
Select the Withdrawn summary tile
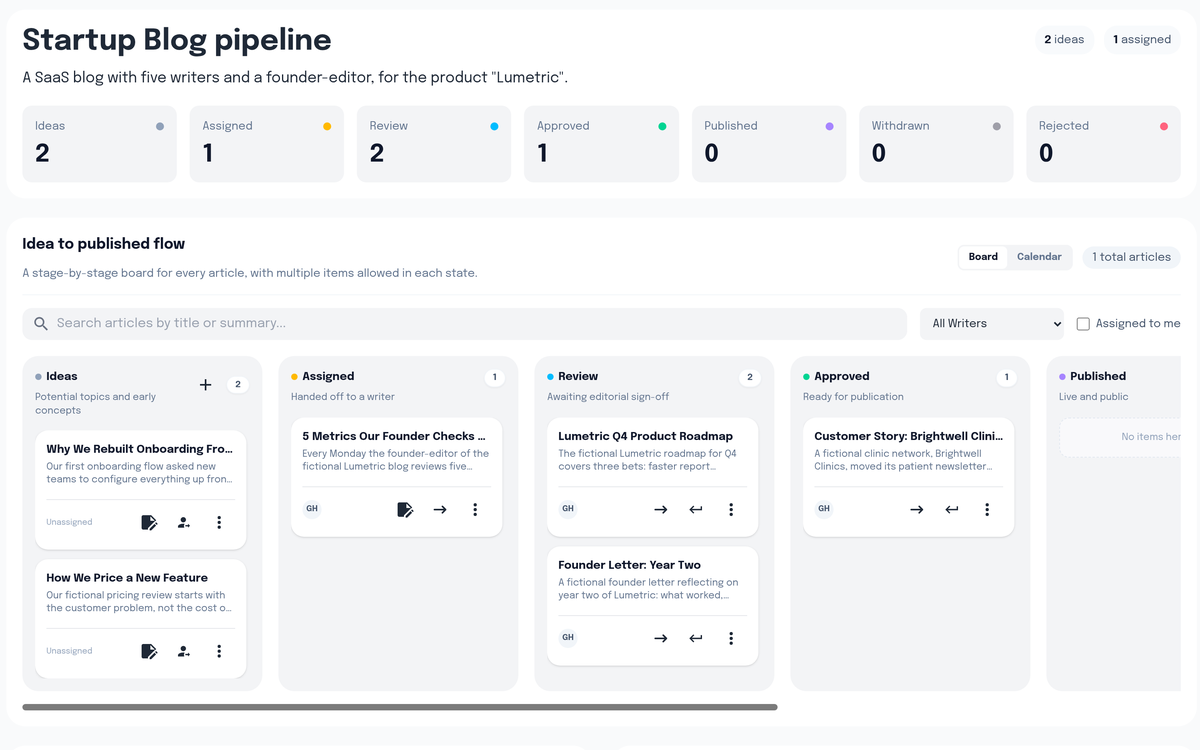(x=936, y=144)
